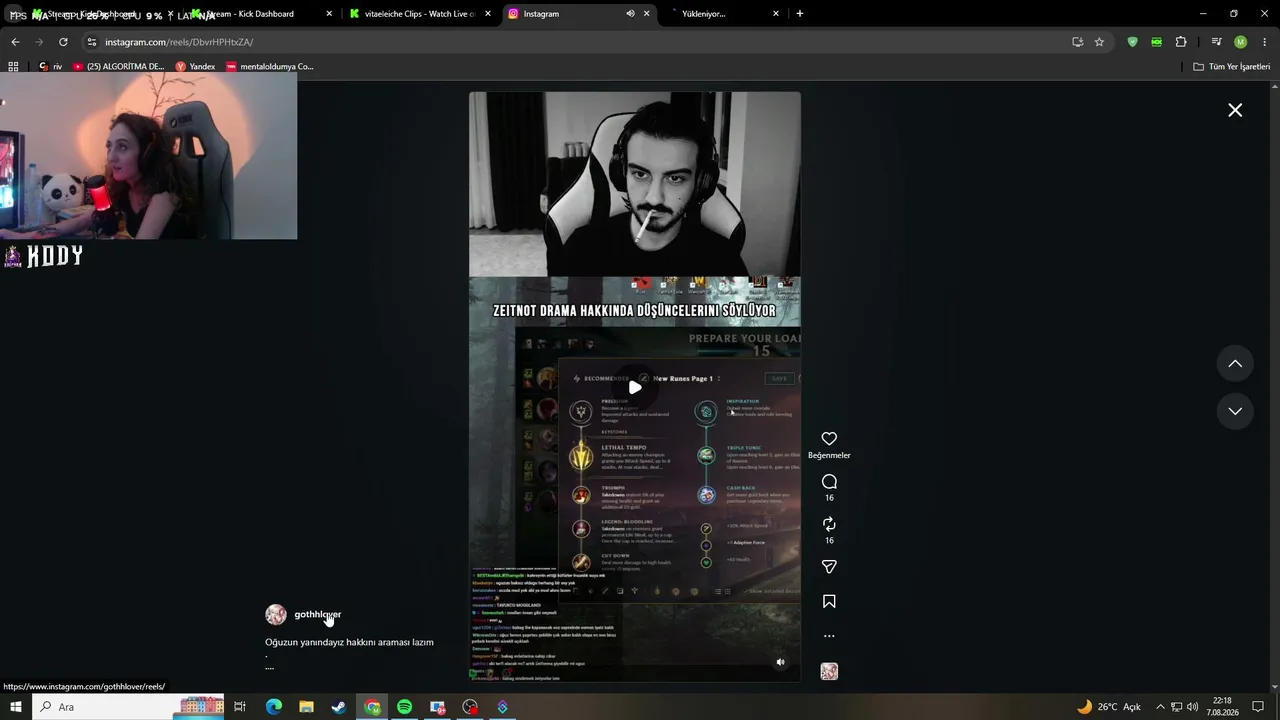
Task: Open File Explorer from the taskbar
Action: point(307,707)
